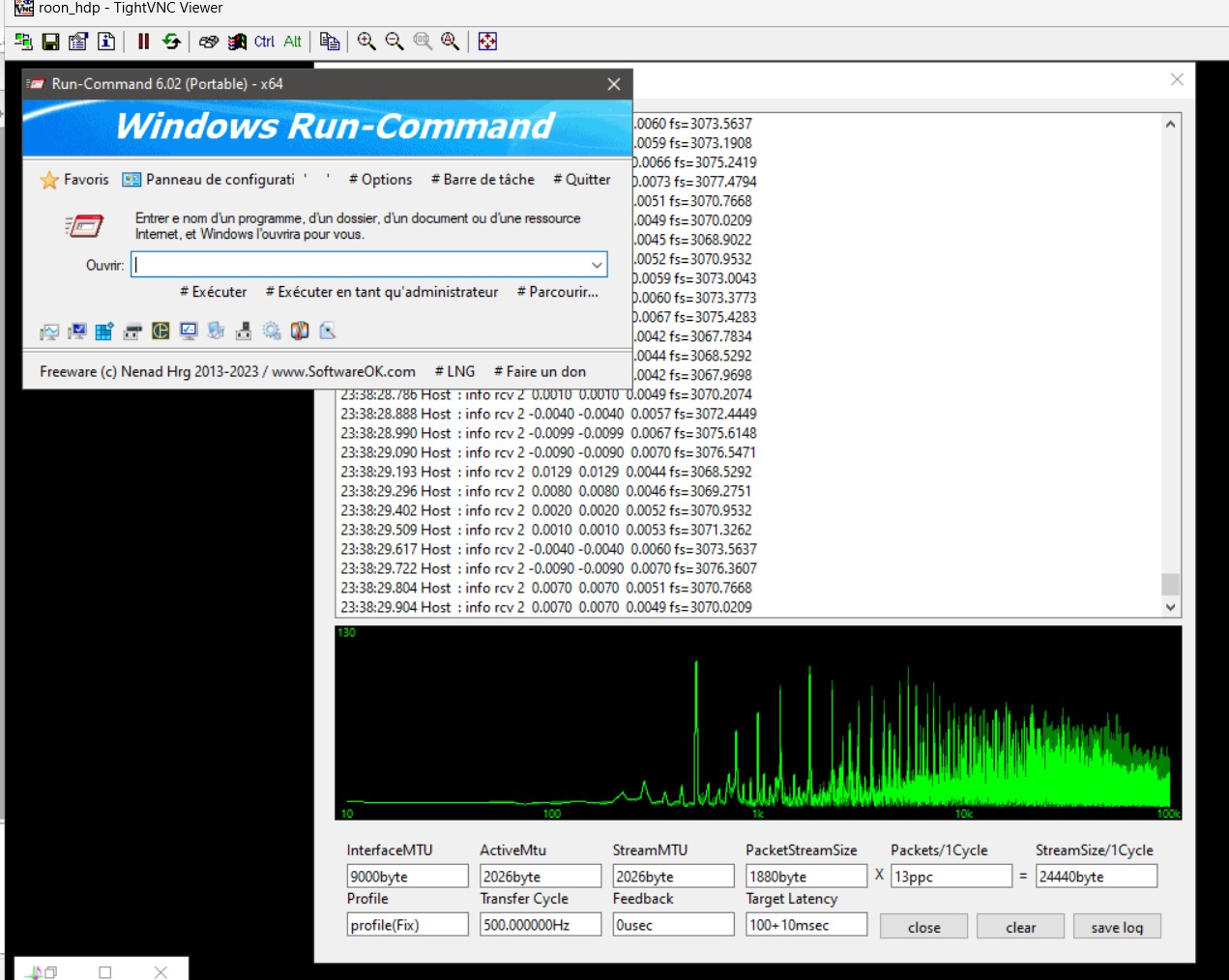Viewport: 1229px width, 980px height.
Task: Send Ctrl+Alt+Del using the toolbar icon
Action: (x=208, y=42)
